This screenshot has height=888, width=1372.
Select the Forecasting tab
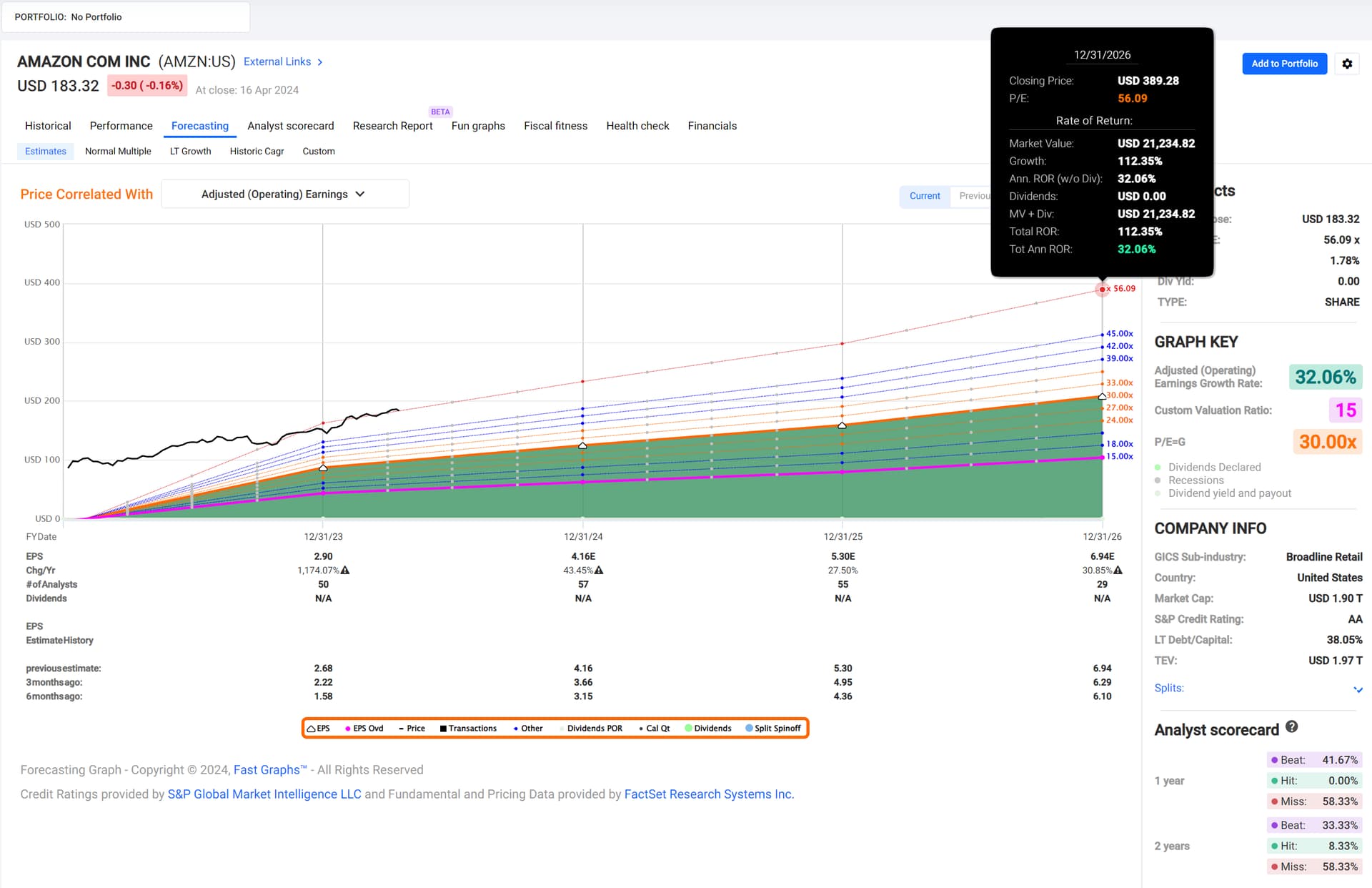click(200, 126)
